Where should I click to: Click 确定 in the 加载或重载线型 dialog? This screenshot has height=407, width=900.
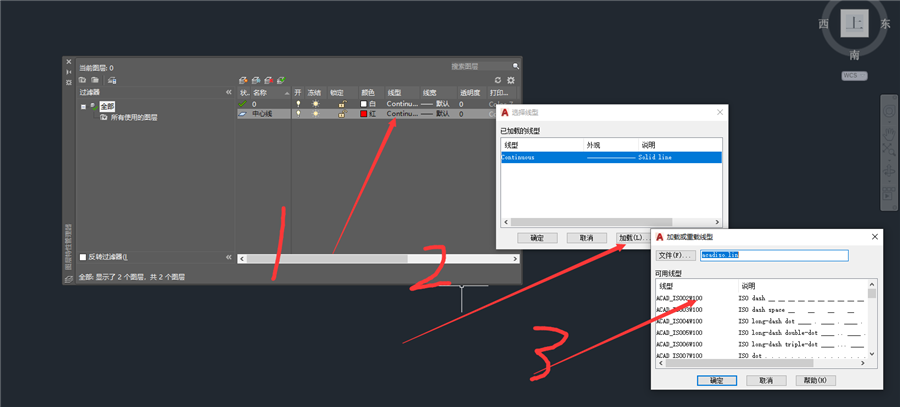click(716, 381)
